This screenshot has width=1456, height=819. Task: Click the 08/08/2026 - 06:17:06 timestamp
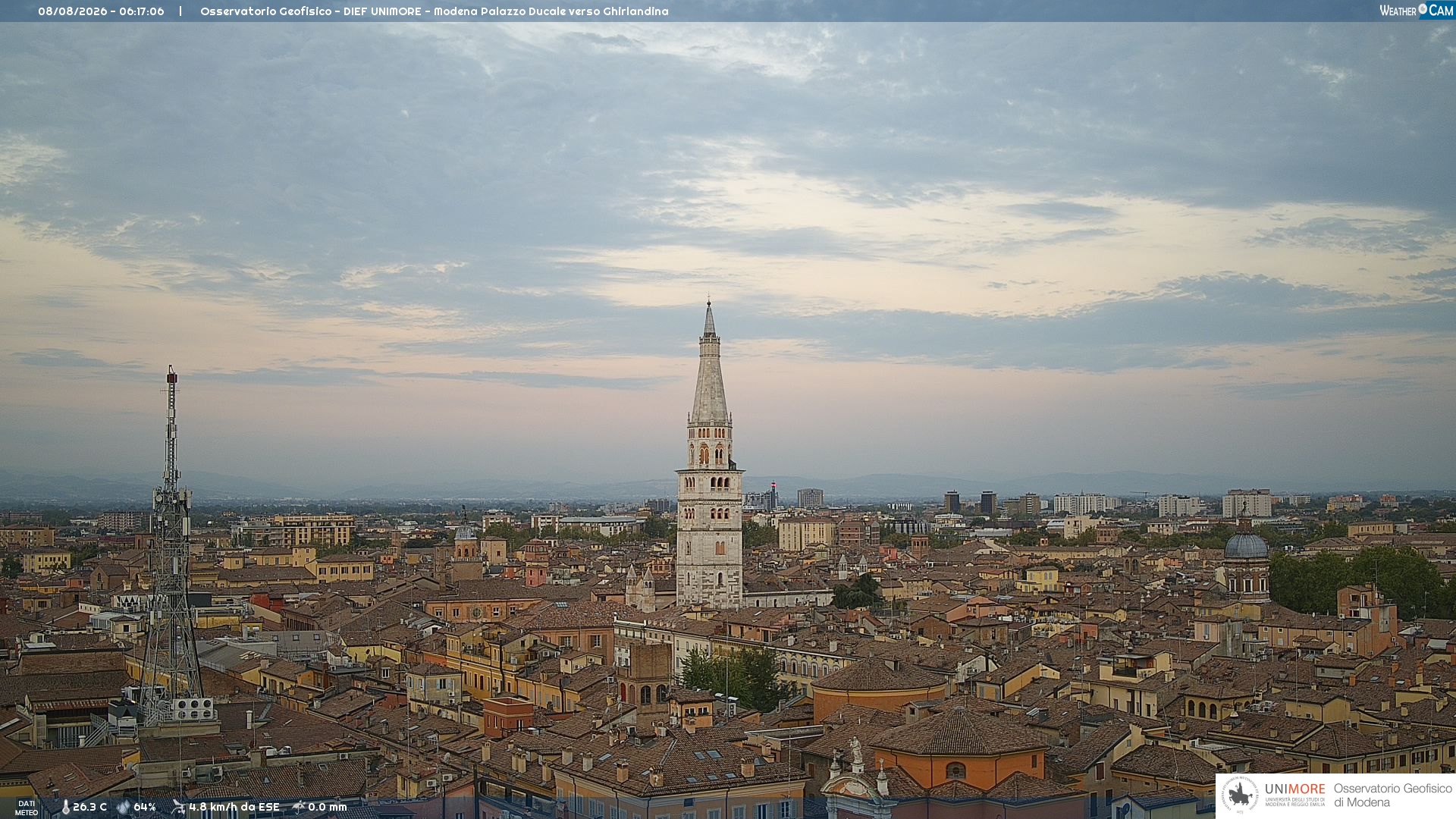[101, 11]
